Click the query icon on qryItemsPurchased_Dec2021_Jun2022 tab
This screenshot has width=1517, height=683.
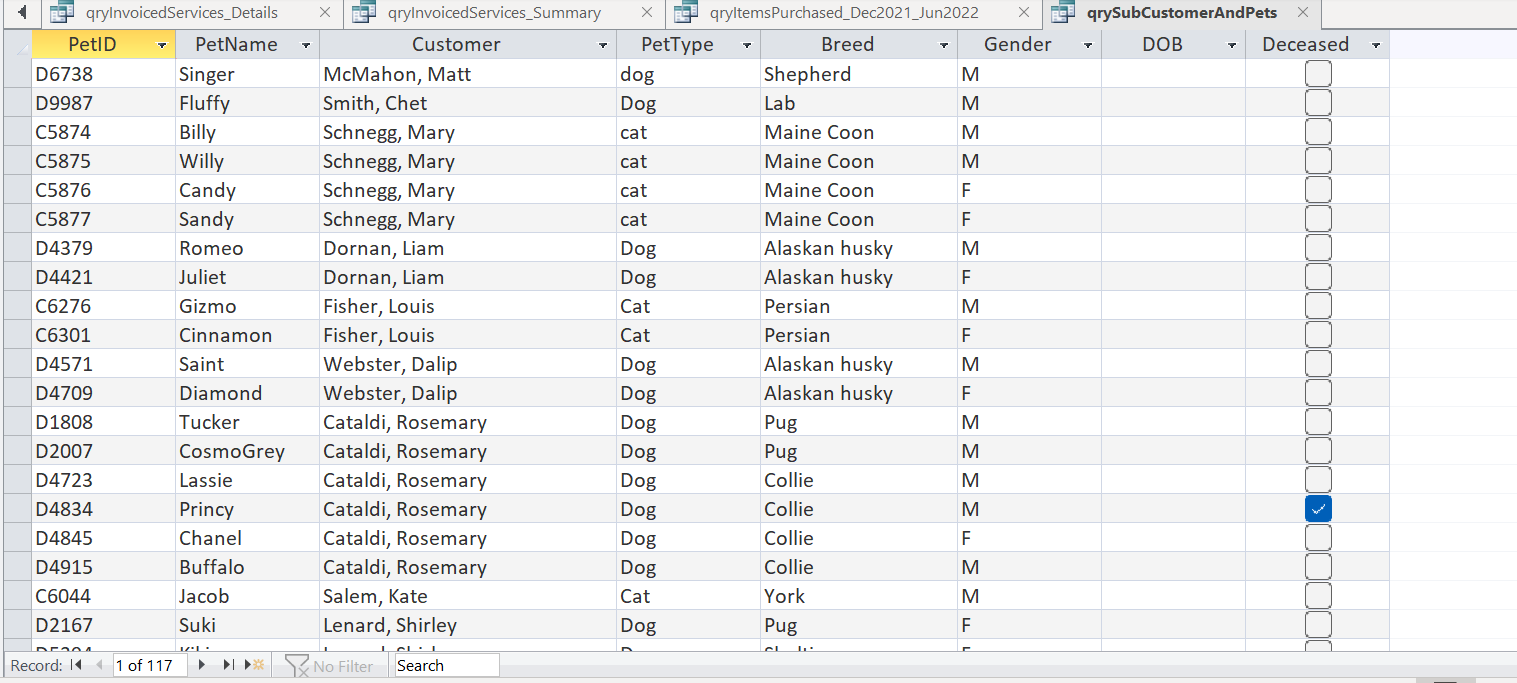(x=686, y=14)
